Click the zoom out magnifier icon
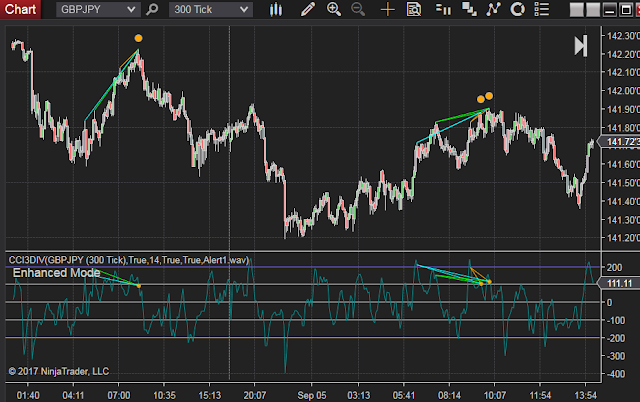Screen dimensions: 640x402 coord(358,9)
